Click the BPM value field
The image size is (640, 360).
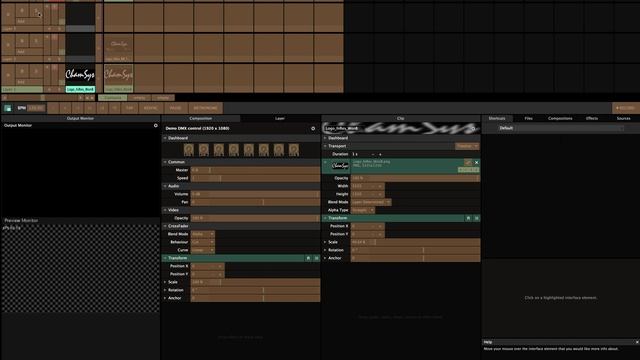(36, 108)
